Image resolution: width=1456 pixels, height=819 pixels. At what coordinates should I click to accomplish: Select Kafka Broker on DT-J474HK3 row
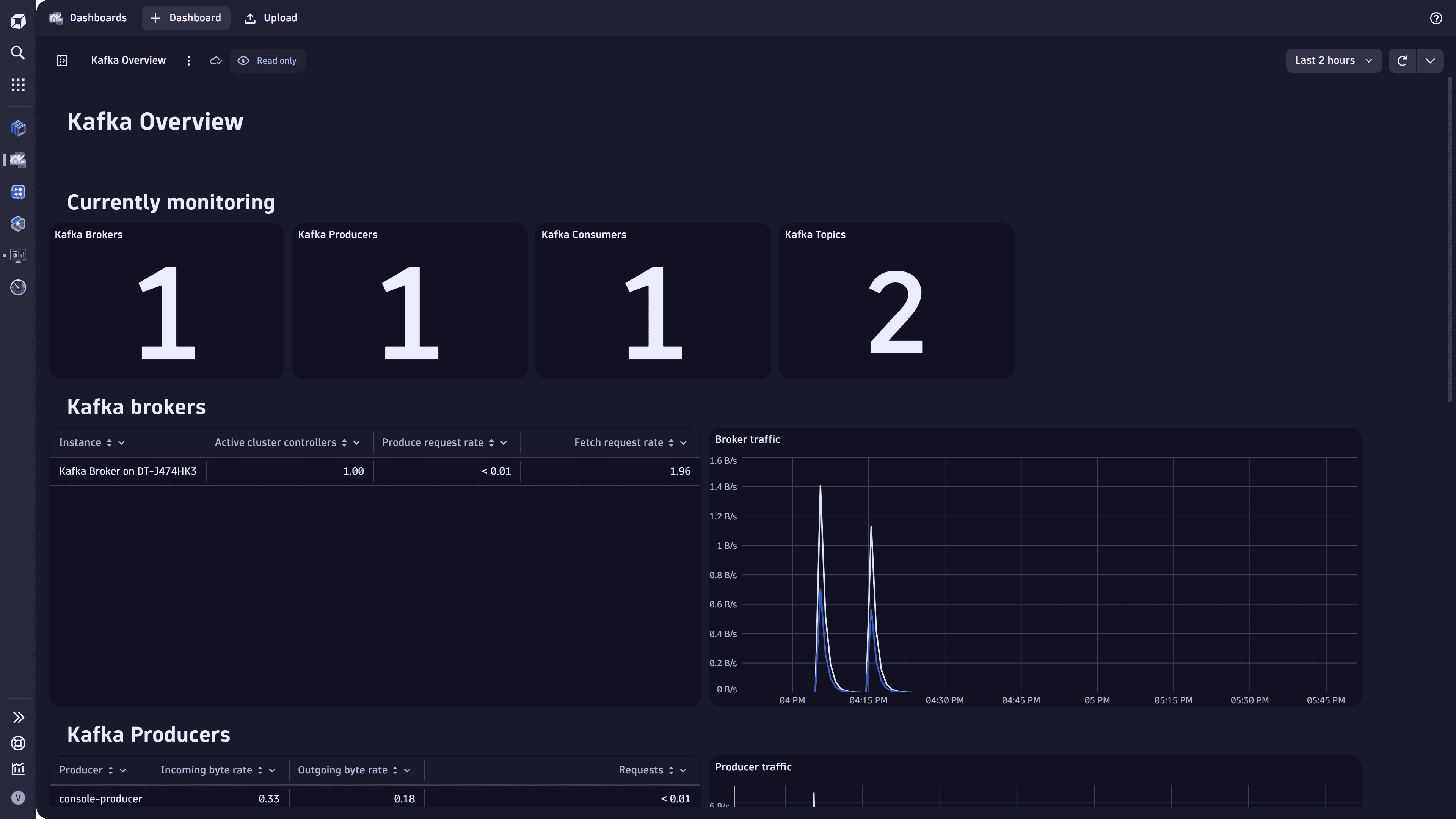point(375,471)
